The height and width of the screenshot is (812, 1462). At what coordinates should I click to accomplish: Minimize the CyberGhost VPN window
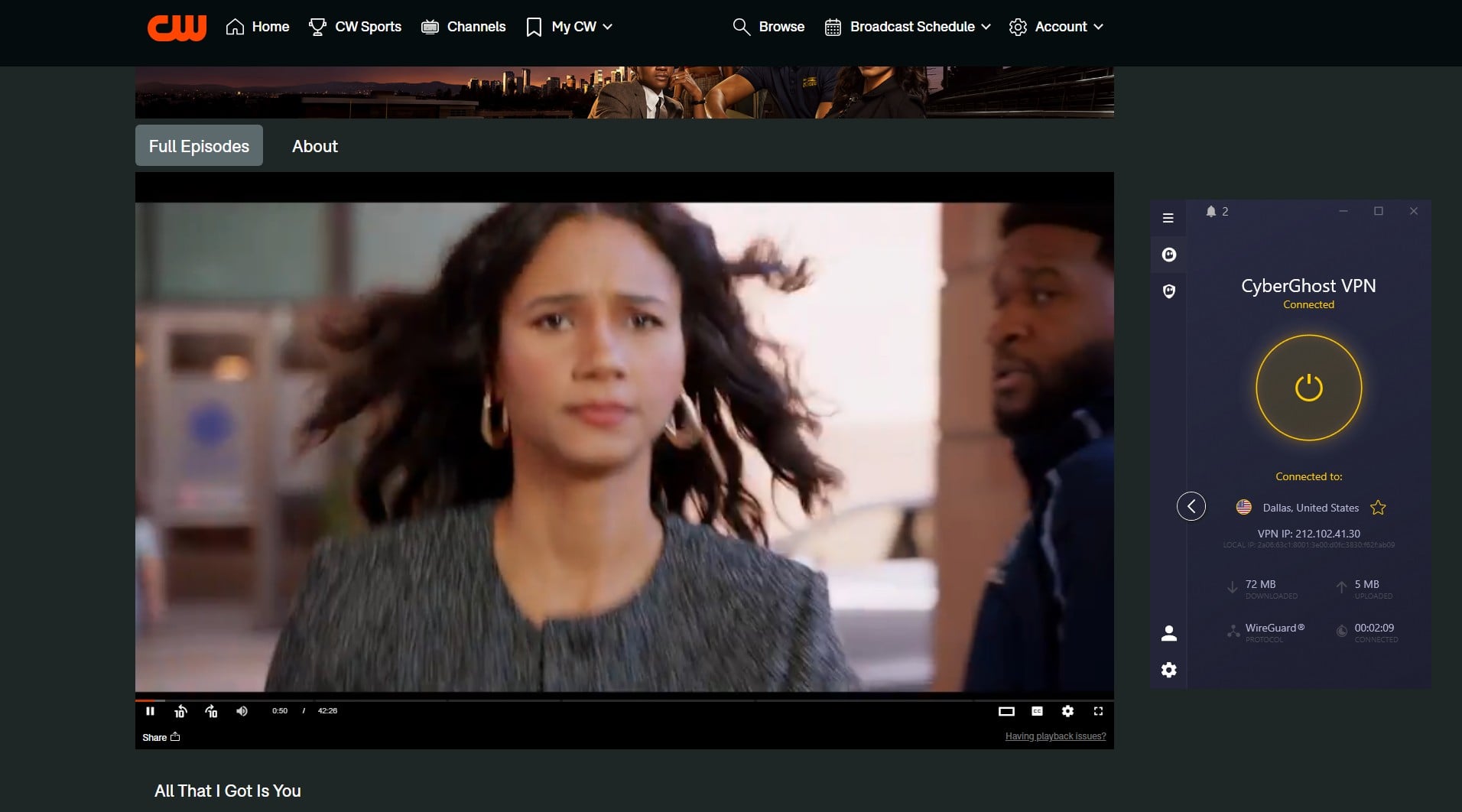click(1343, 211)
